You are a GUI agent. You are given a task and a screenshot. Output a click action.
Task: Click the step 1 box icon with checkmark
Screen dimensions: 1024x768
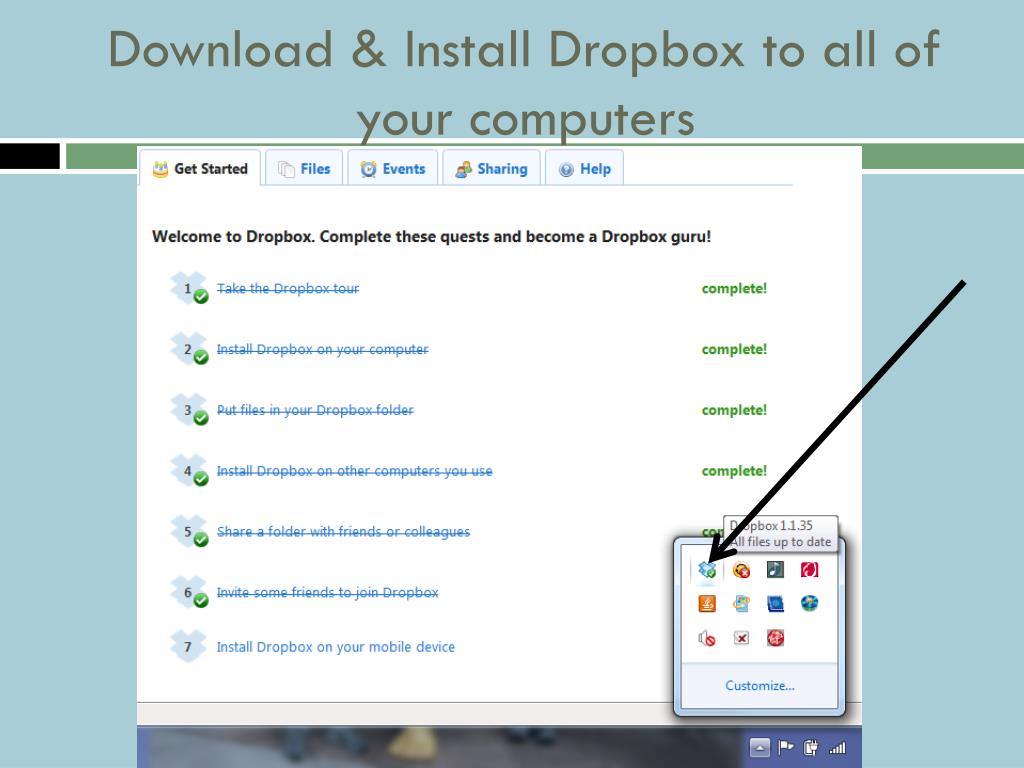coord(189,288)
